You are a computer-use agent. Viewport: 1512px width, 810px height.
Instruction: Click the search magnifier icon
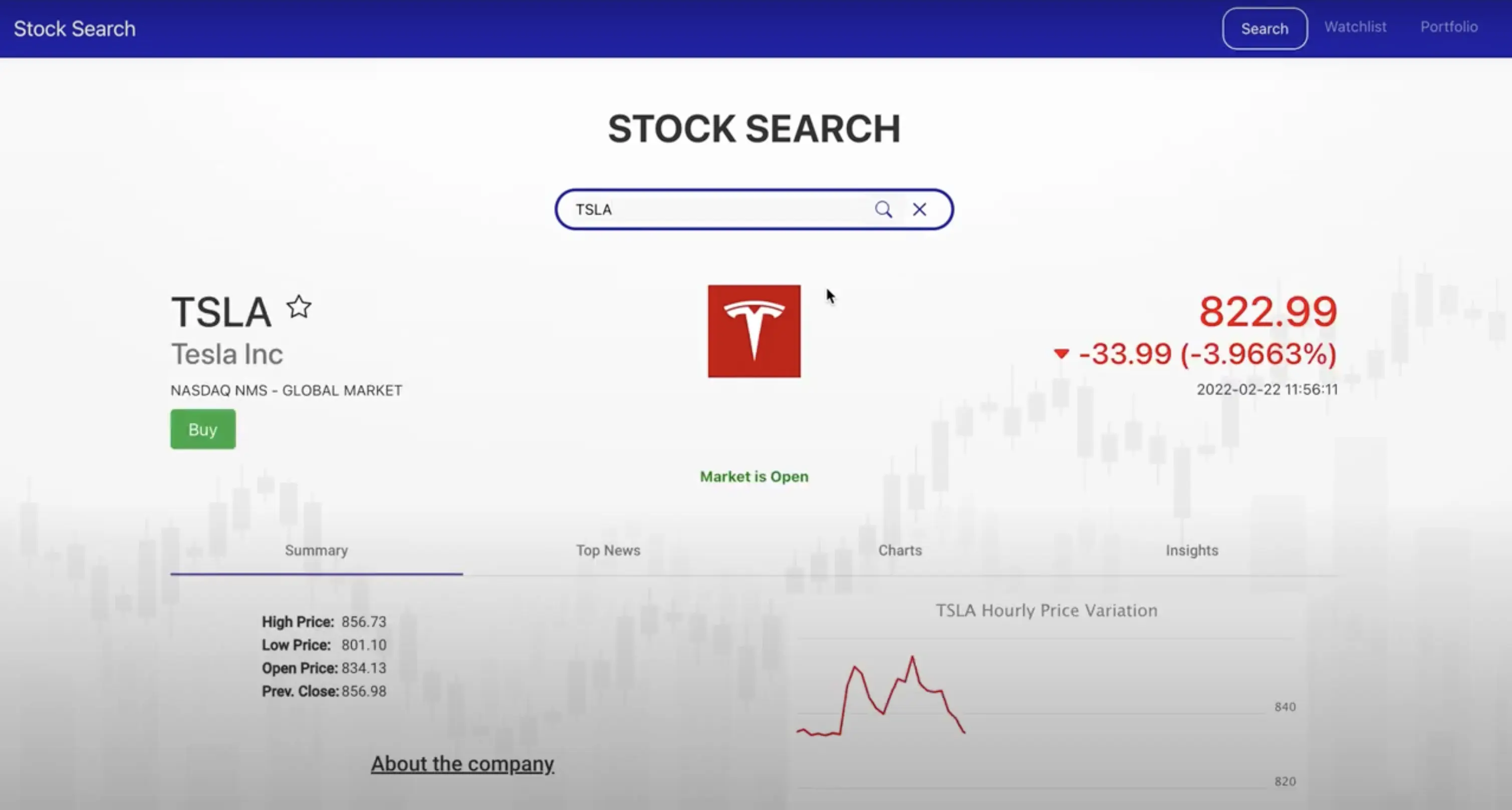[x=882, y=209]
